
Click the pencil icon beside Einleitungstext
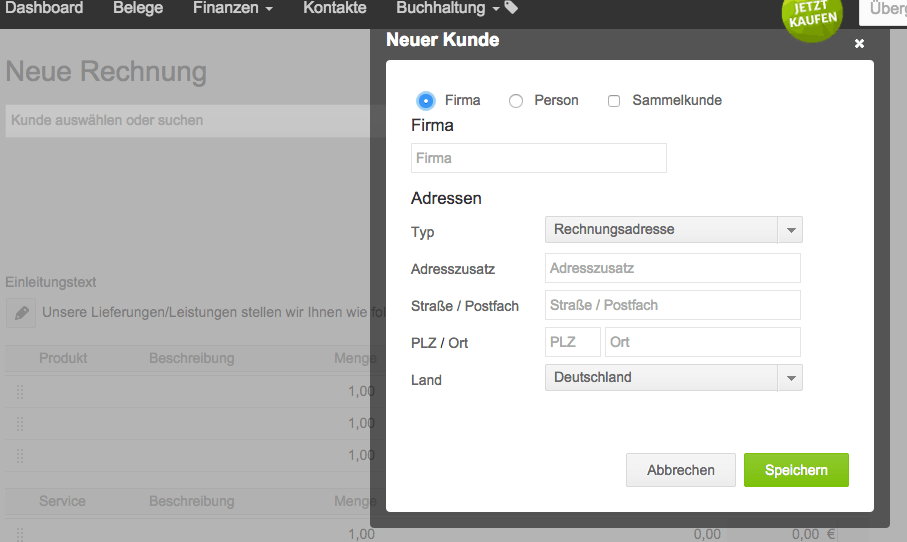21,313
